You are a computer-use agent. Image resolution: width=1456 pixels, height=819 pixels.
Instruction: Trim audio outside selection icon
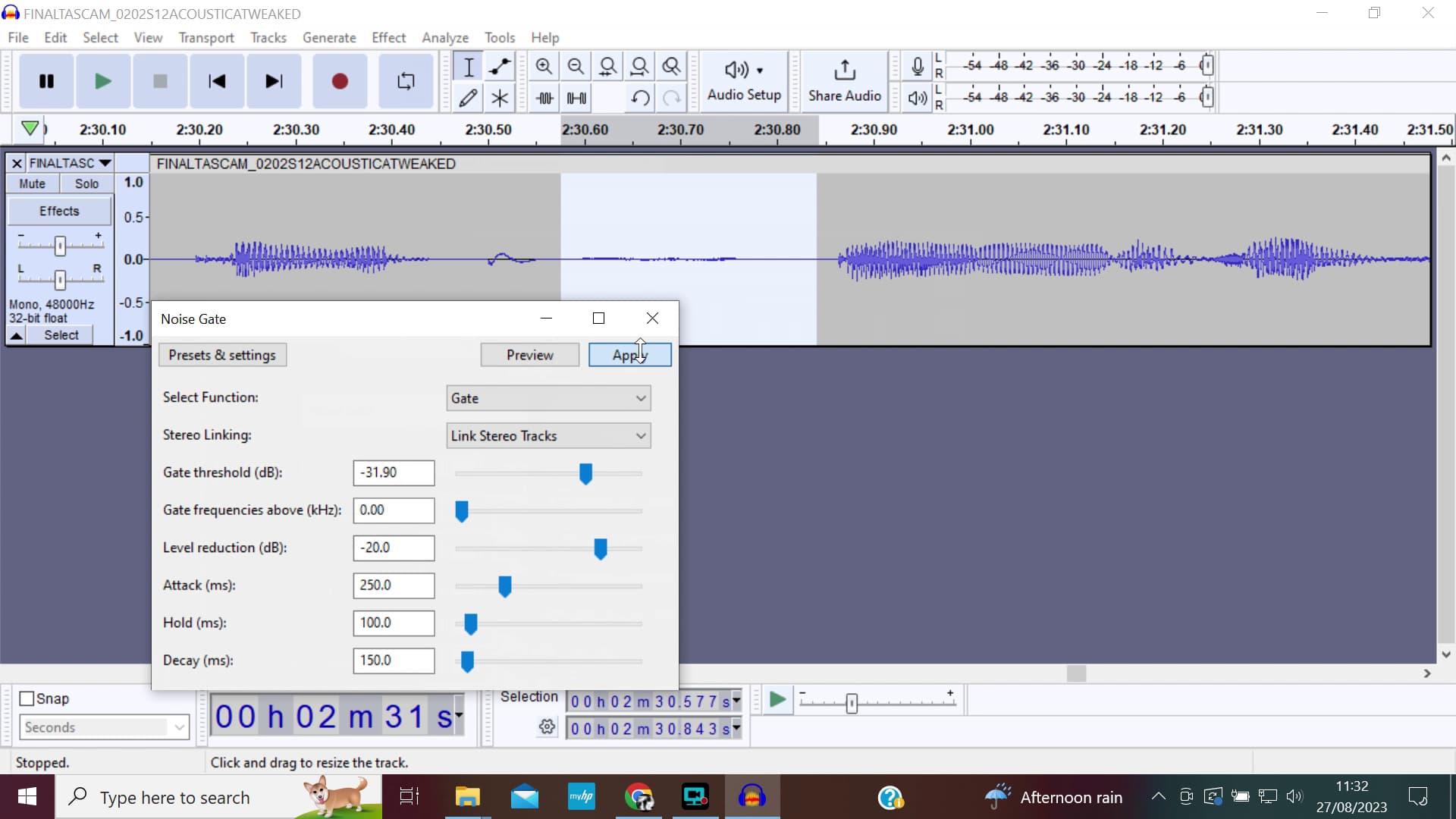544,98
